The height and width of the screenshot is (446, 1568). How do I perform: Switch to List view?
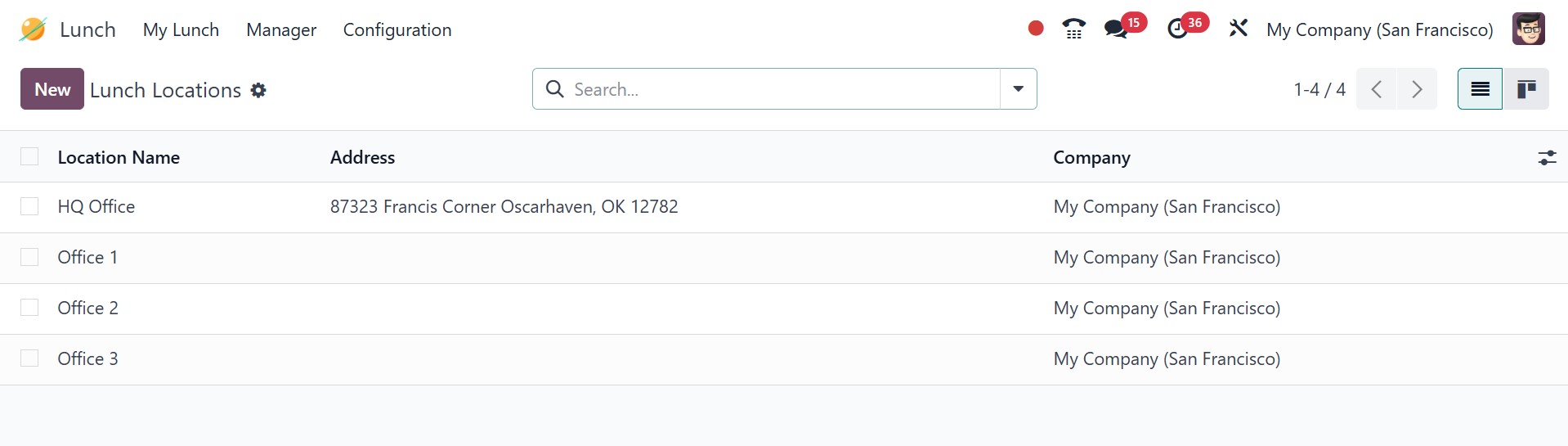click(x=1480, y=89)
